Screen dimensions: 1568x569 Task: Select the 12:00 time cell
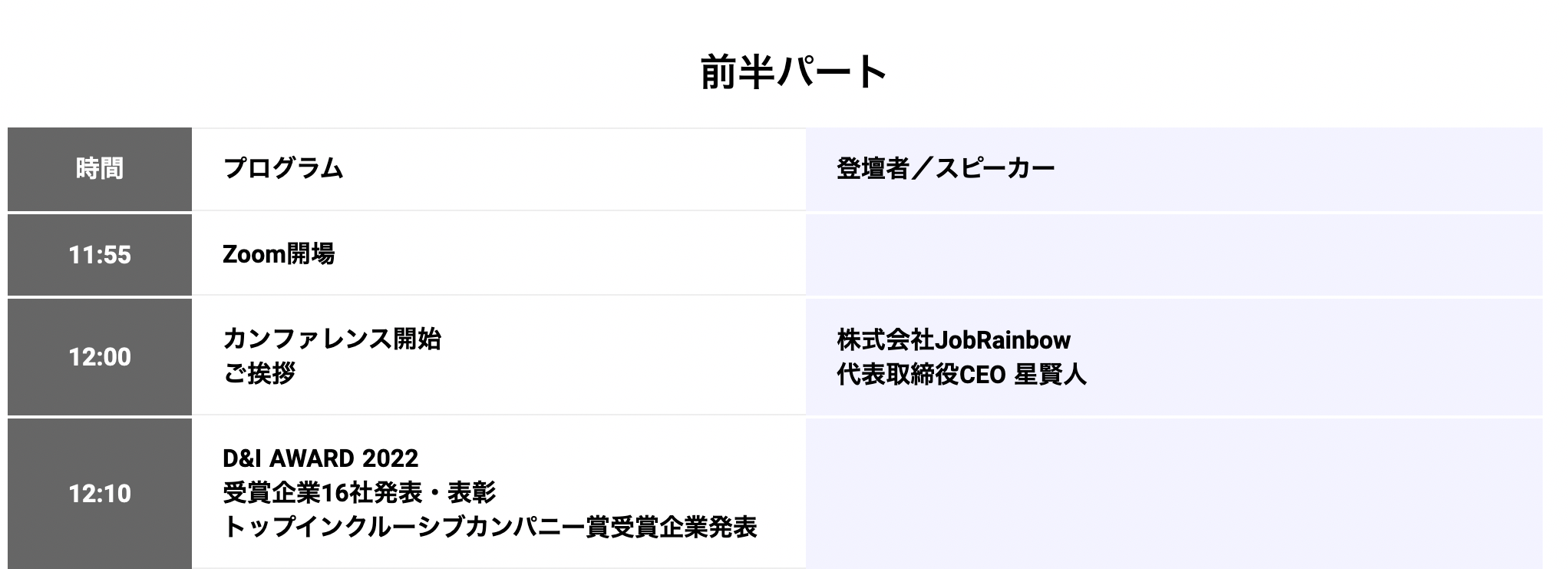pos(100,356)
